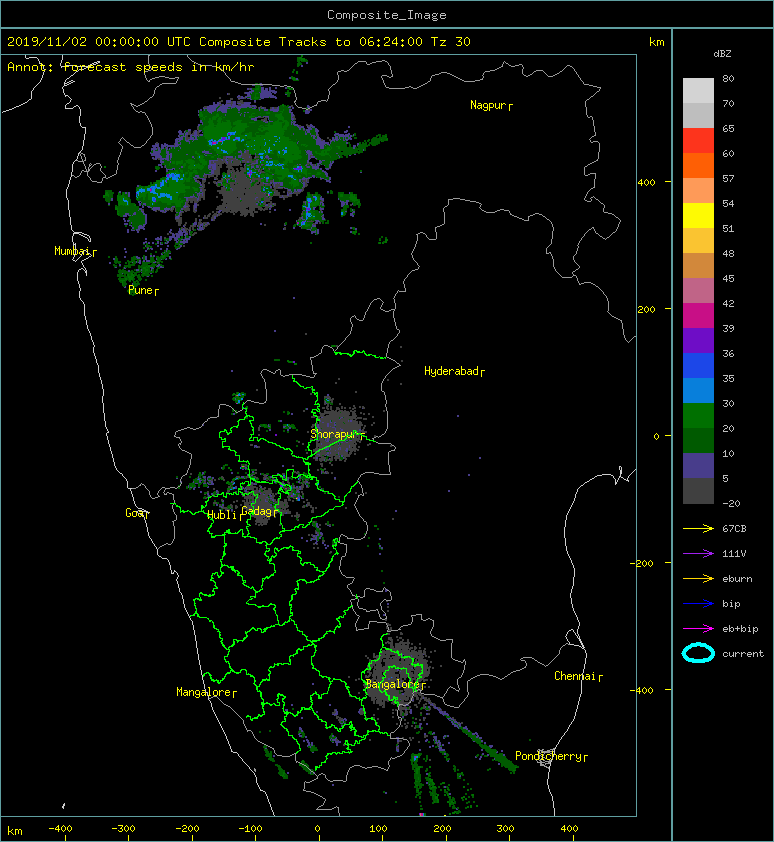Click the Goa city label
774x842 pixels.
[x=135, y=513]
